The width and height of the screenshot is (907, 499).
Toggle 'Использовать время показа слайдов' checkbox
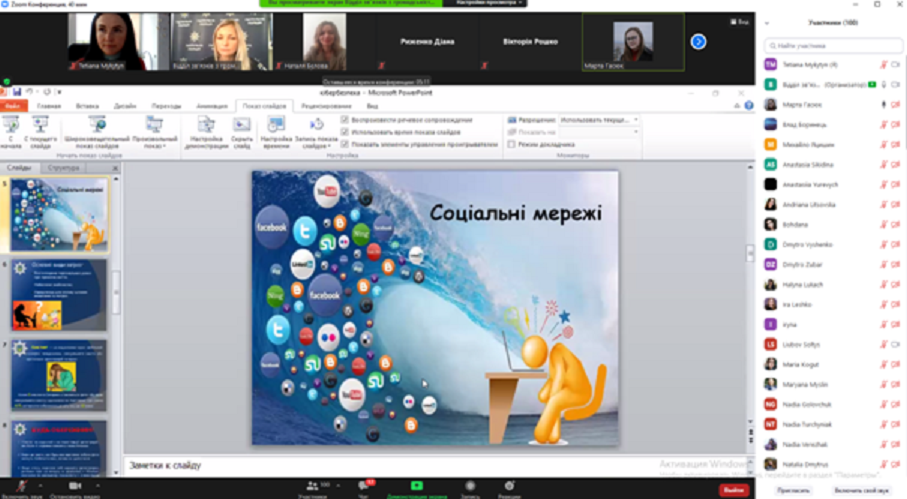coord(345,132)
